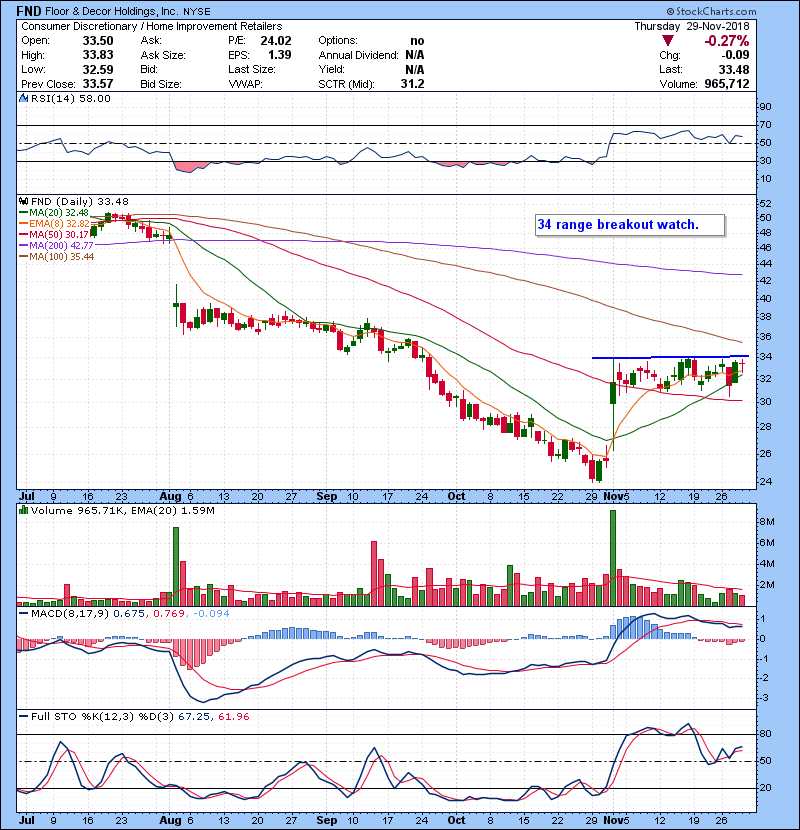Select the MA(20) 32.48 legend entry

pos(54,213)
